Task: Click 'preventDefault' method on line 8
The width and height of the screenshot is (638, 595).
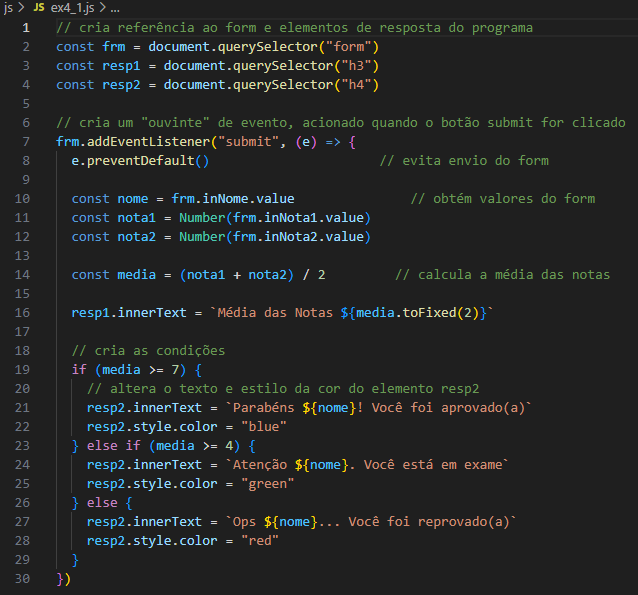Action: click(141, 161)
